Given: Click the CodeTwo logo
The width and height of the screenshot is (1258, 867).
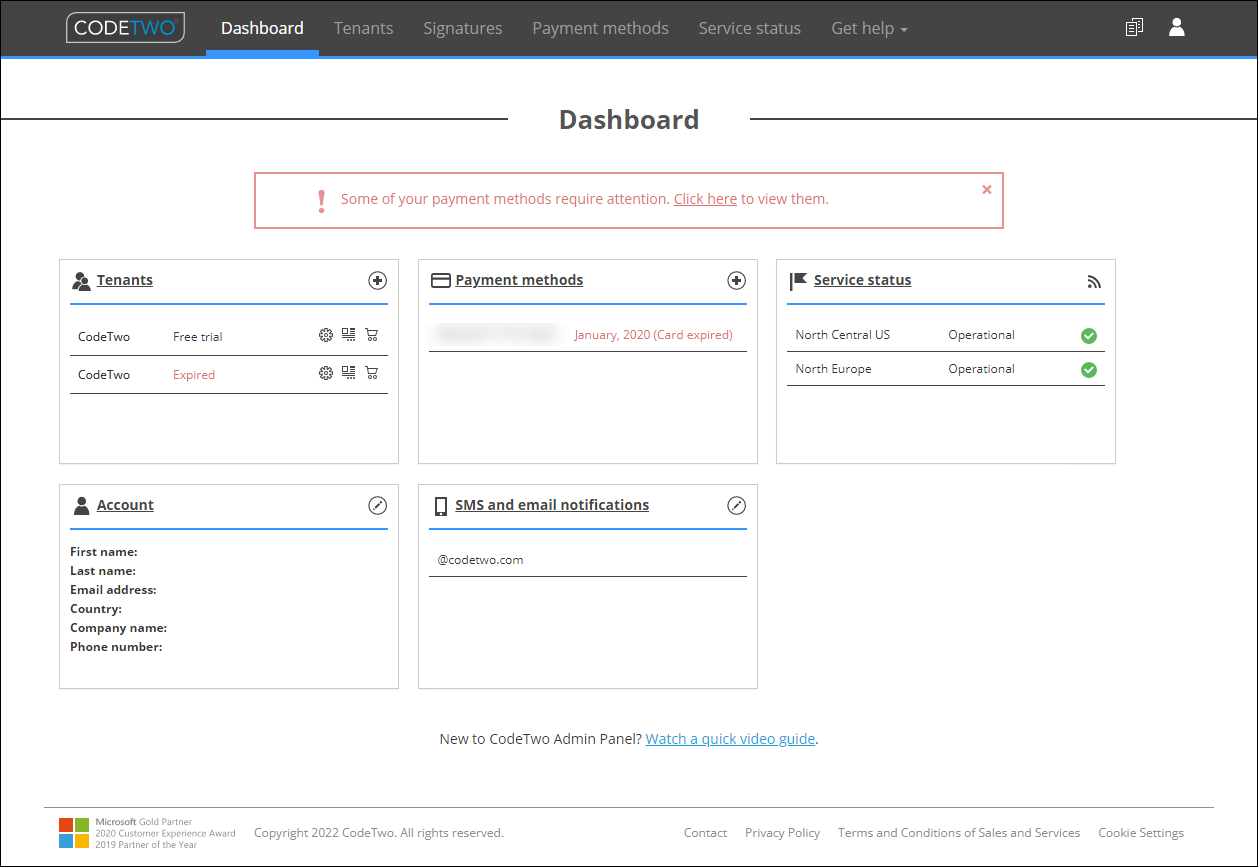Looking at the screenshot, I should [126, 28].
